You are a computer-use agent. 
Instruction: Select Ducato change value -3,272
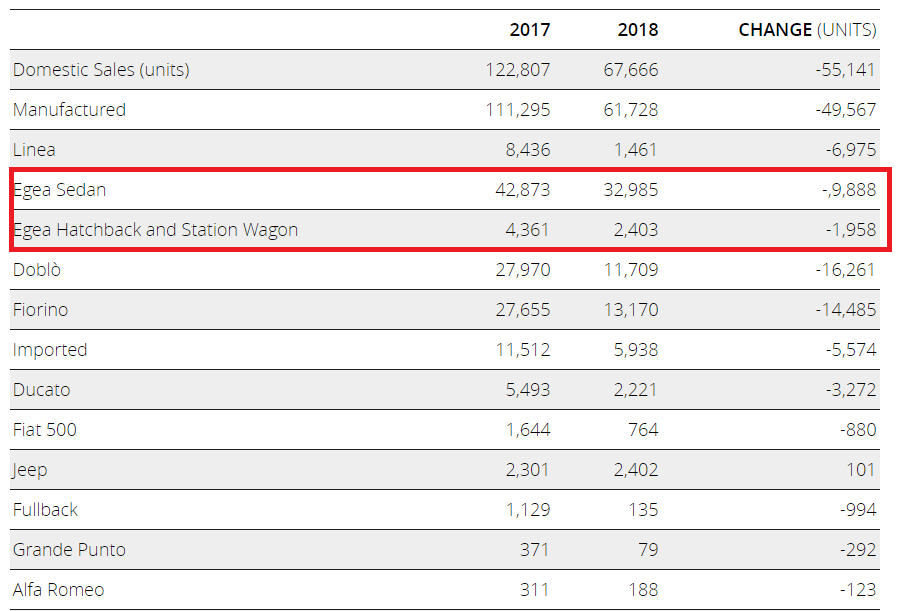click(851, 390)
